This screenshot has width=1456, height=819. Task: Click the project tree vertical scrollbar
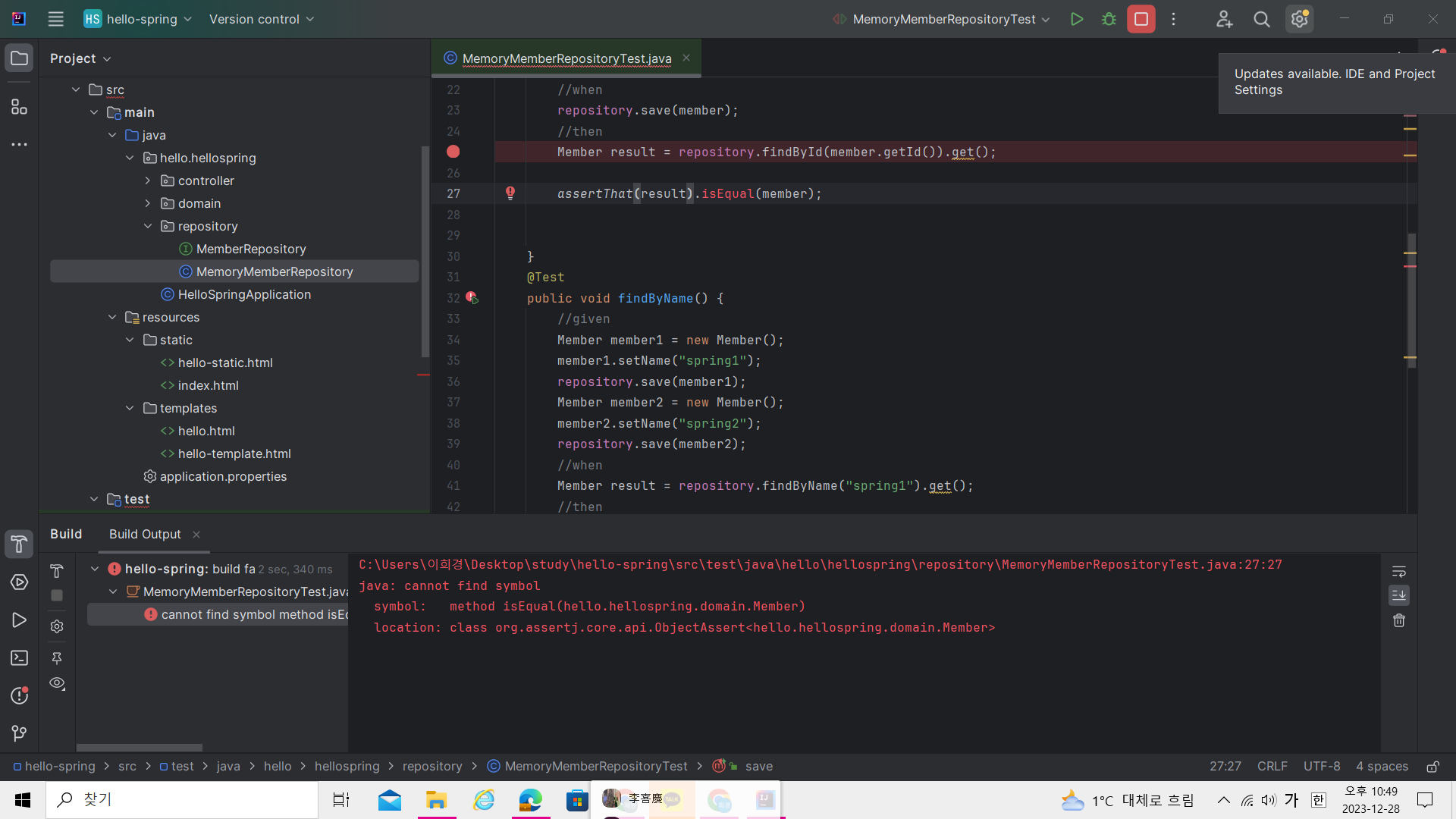(425, 252)
